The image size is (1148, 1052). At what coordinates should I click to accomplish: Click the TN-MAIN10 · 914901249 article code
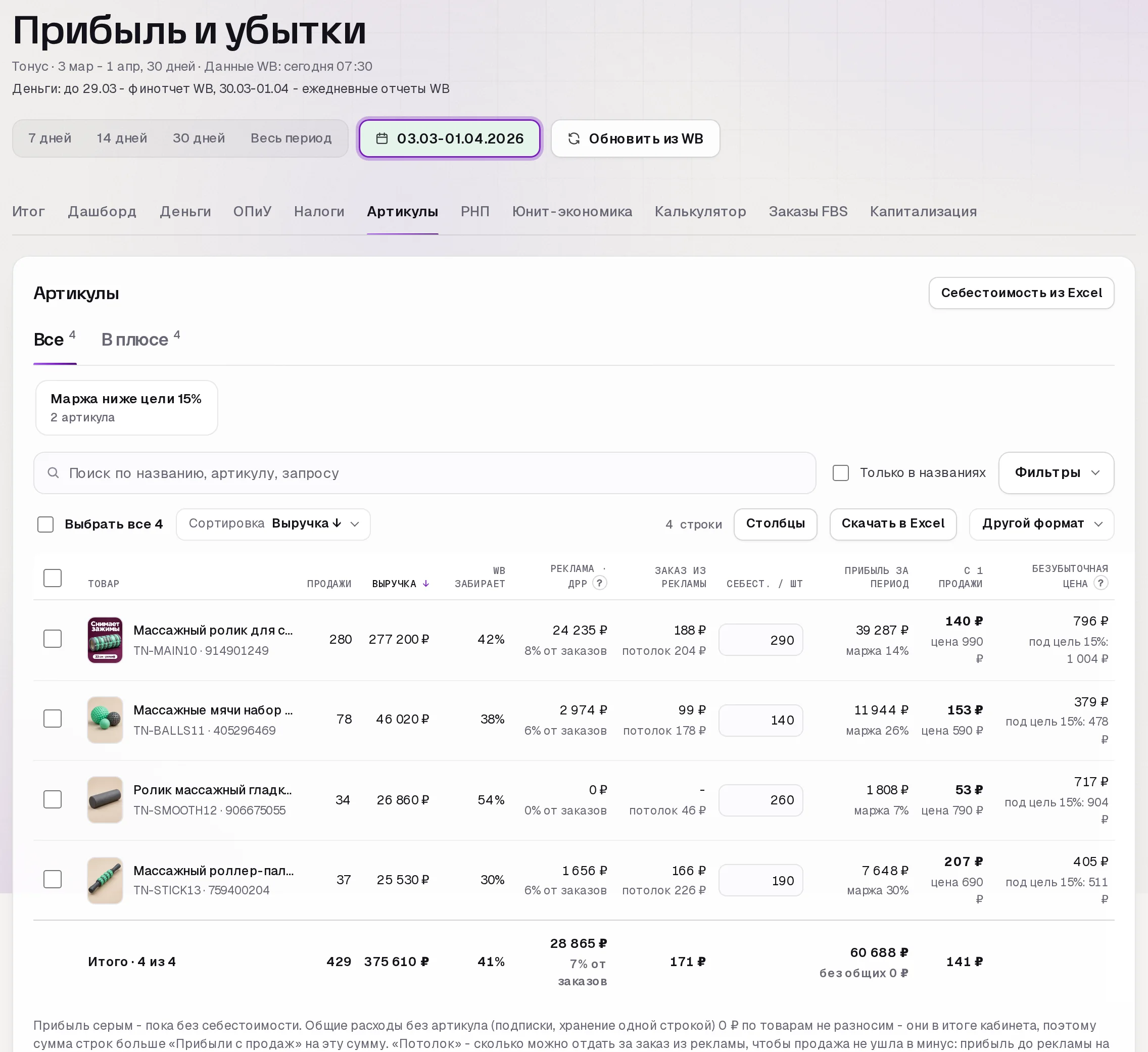(201, 650)
